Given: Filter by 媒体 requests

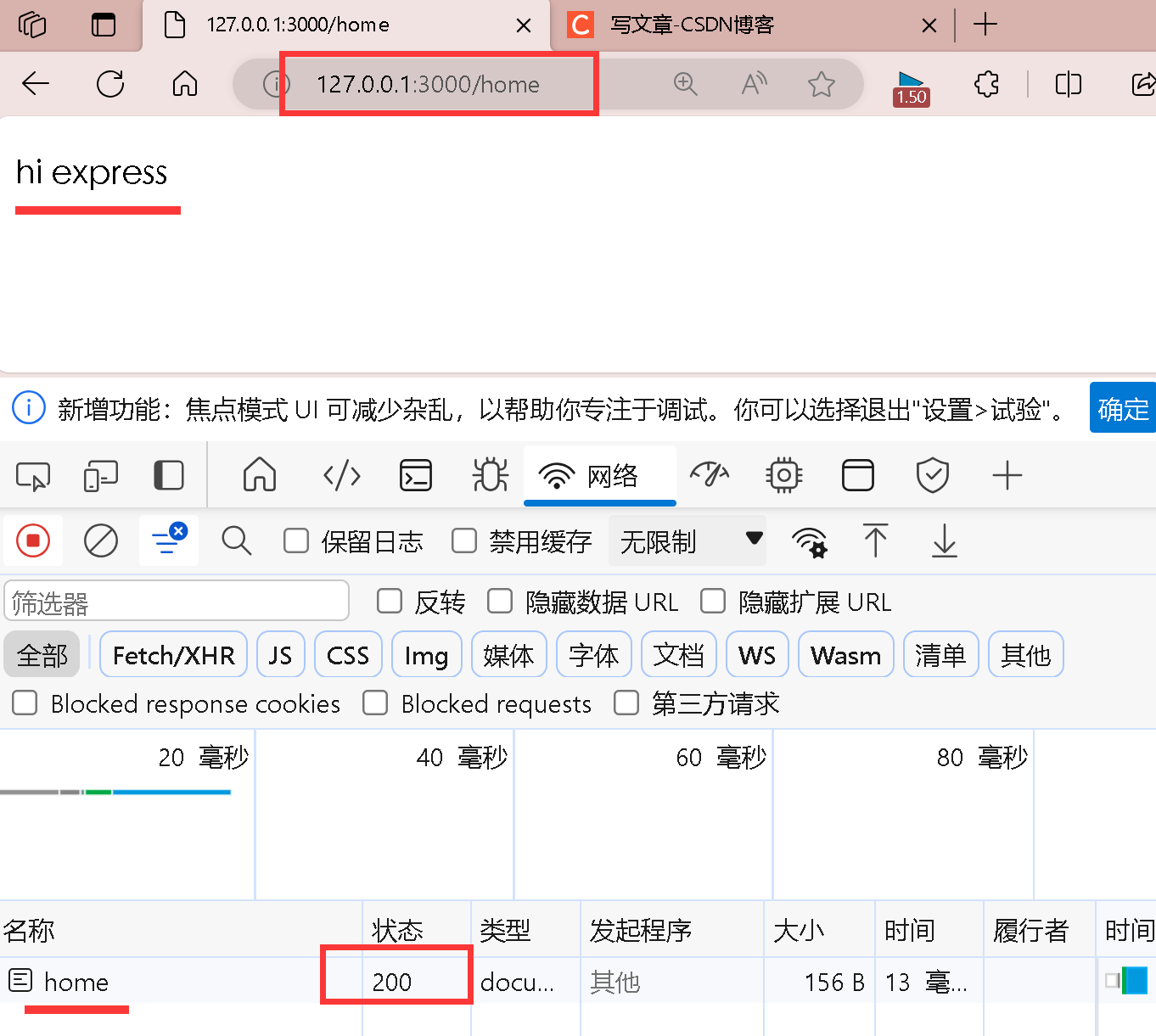Looking at the screenshot, I should pyautogui.click(x=509, y=654).
